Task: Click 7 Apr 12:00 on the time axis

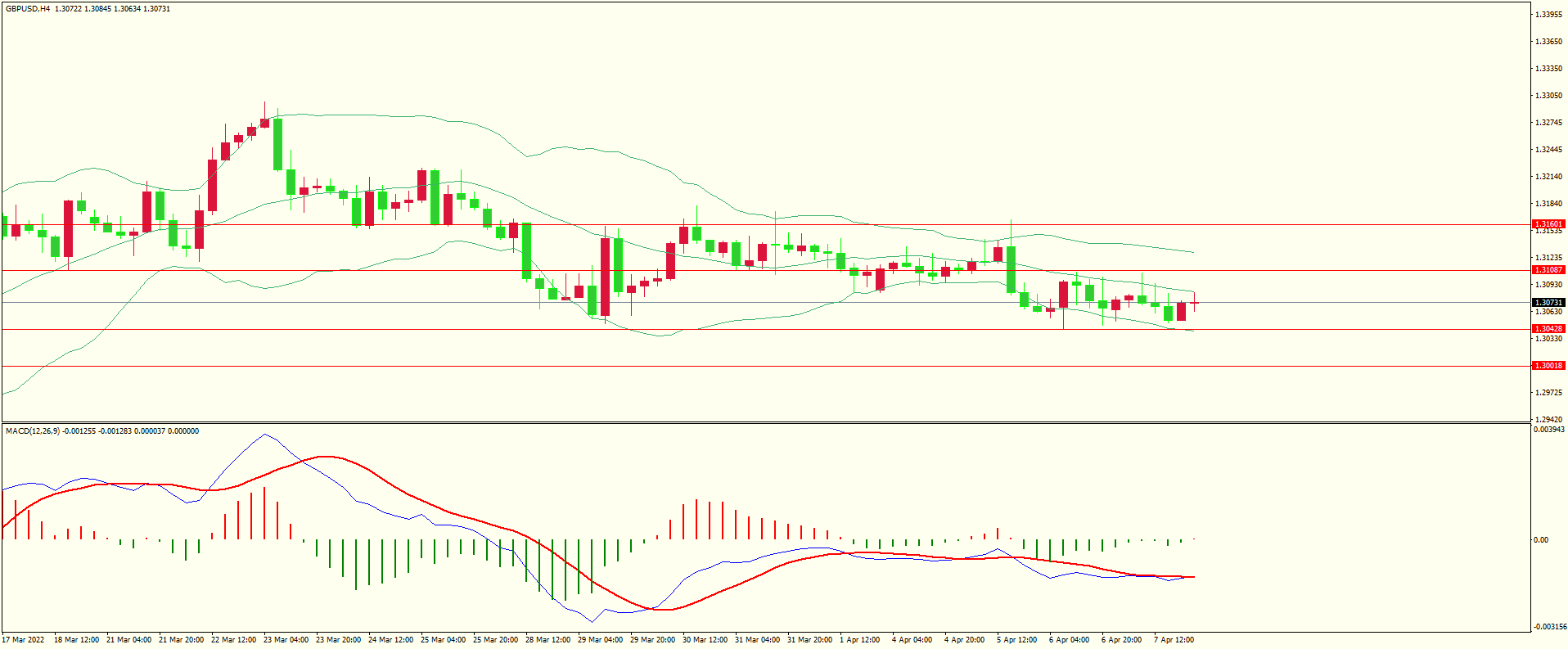Action: point(1174,640)
